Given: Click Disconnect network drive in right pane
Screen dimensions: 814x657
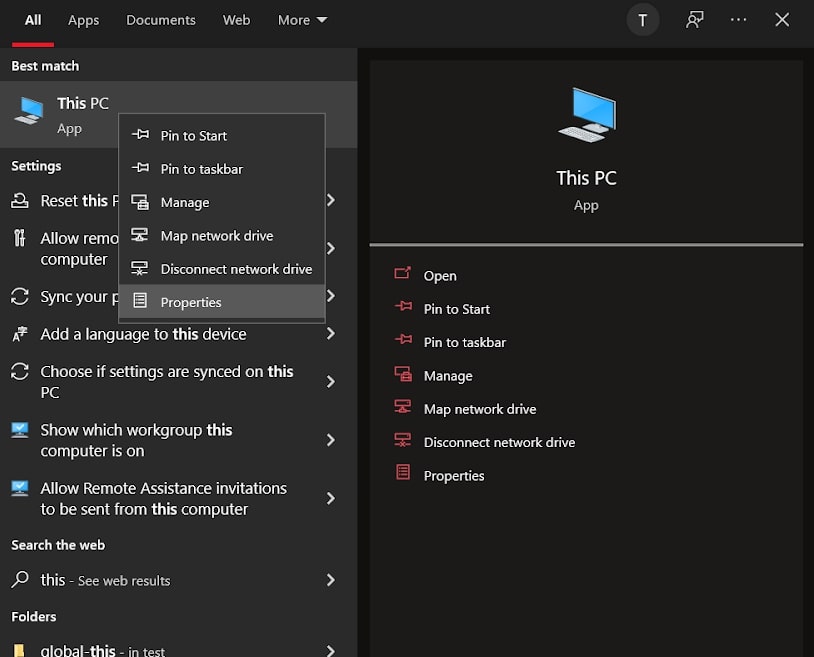Looking at the screenshot, I should [499, 442].
